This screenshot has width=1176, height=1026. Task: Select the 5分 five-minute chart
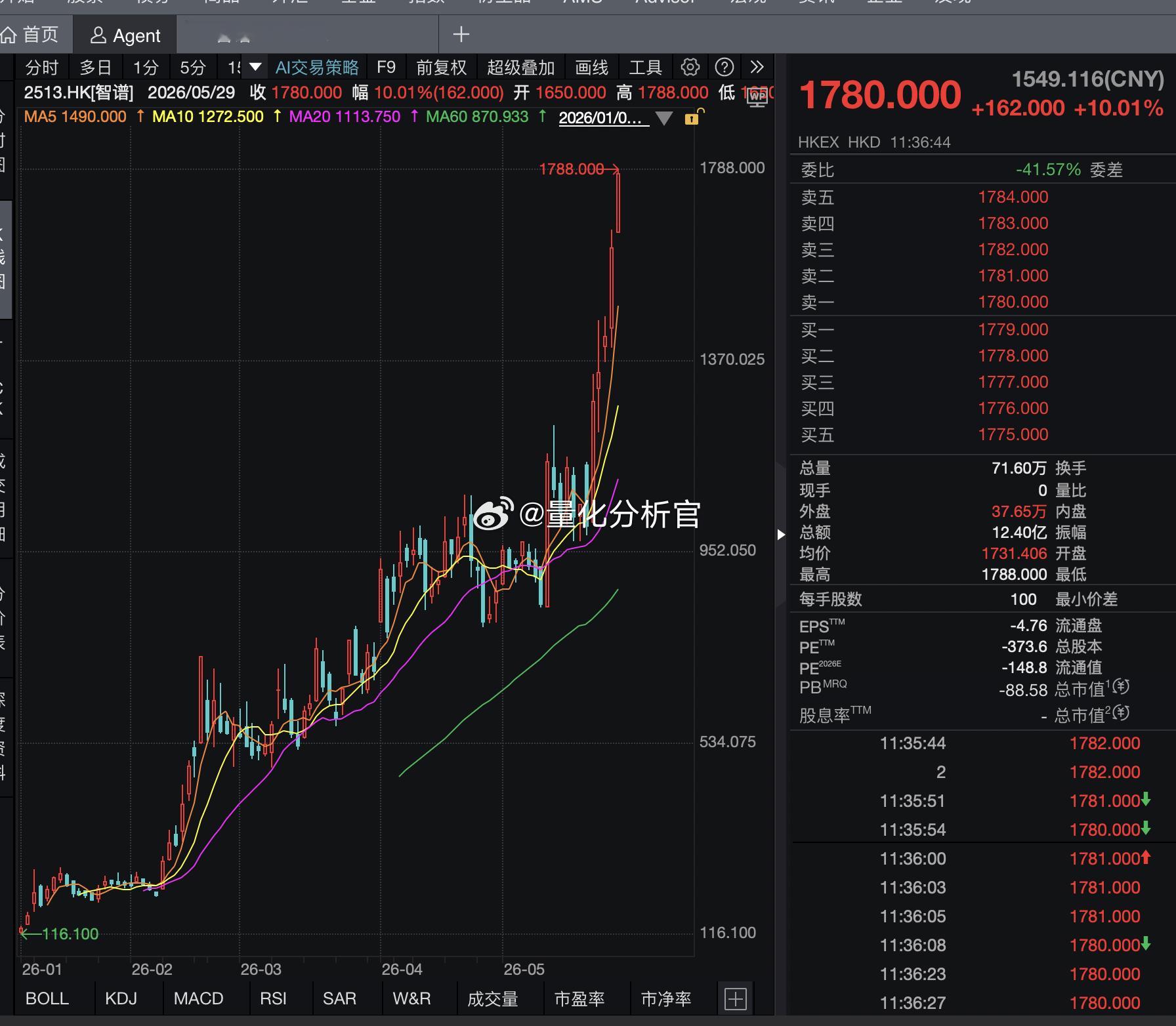[x=193, y=68]
